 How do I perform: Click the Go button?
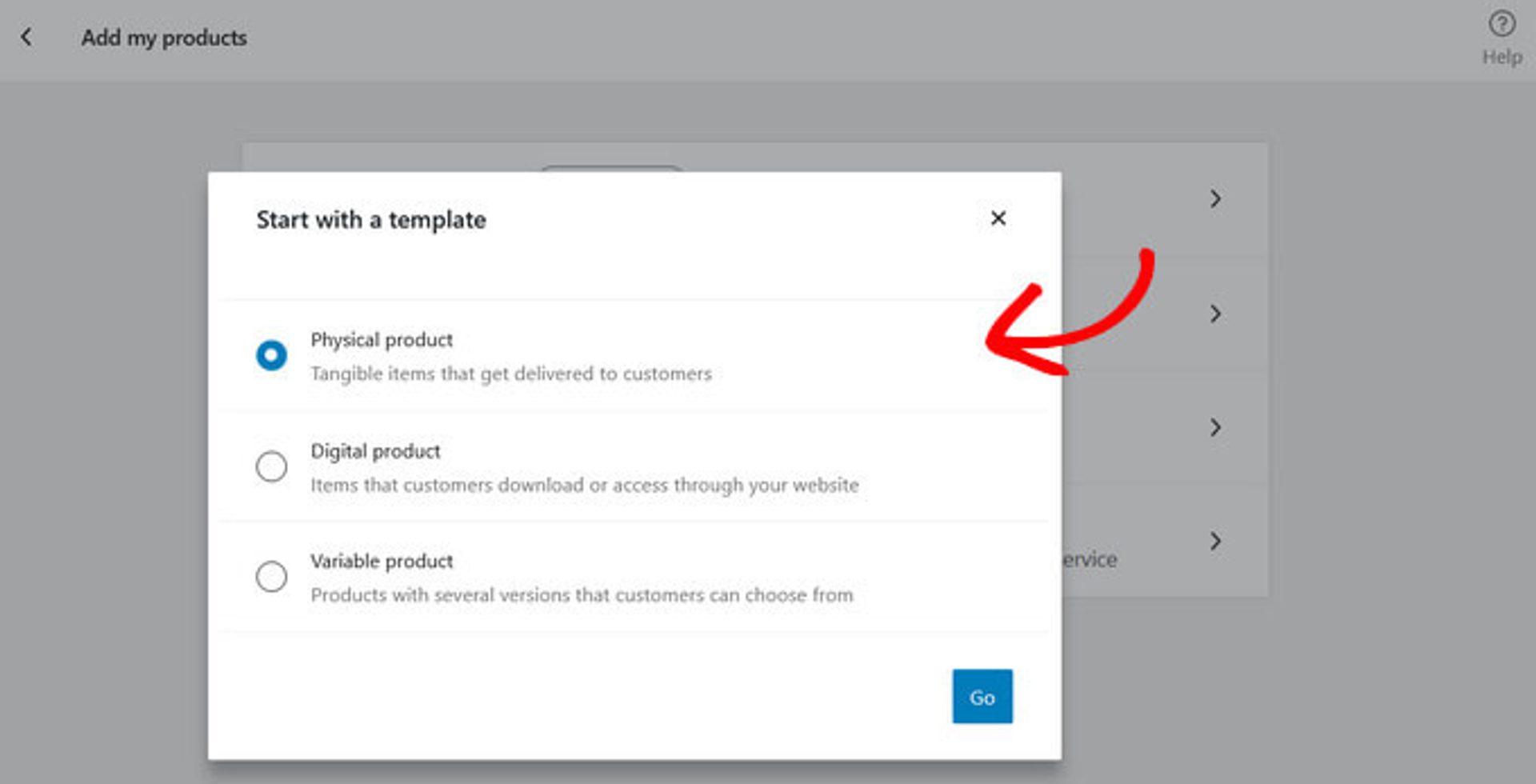[x=982, y=696]
